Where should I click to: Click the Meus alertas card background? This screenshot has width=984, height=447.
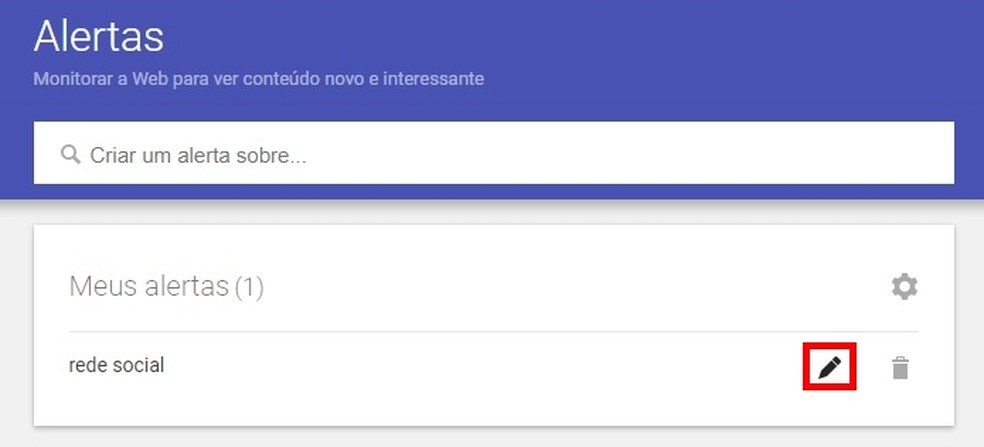(550, 250)
